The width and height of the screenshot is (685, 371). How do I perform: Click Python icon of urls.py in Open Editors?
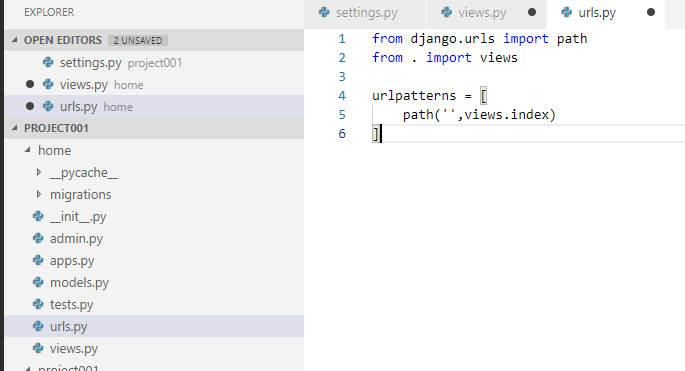[48, 106]
